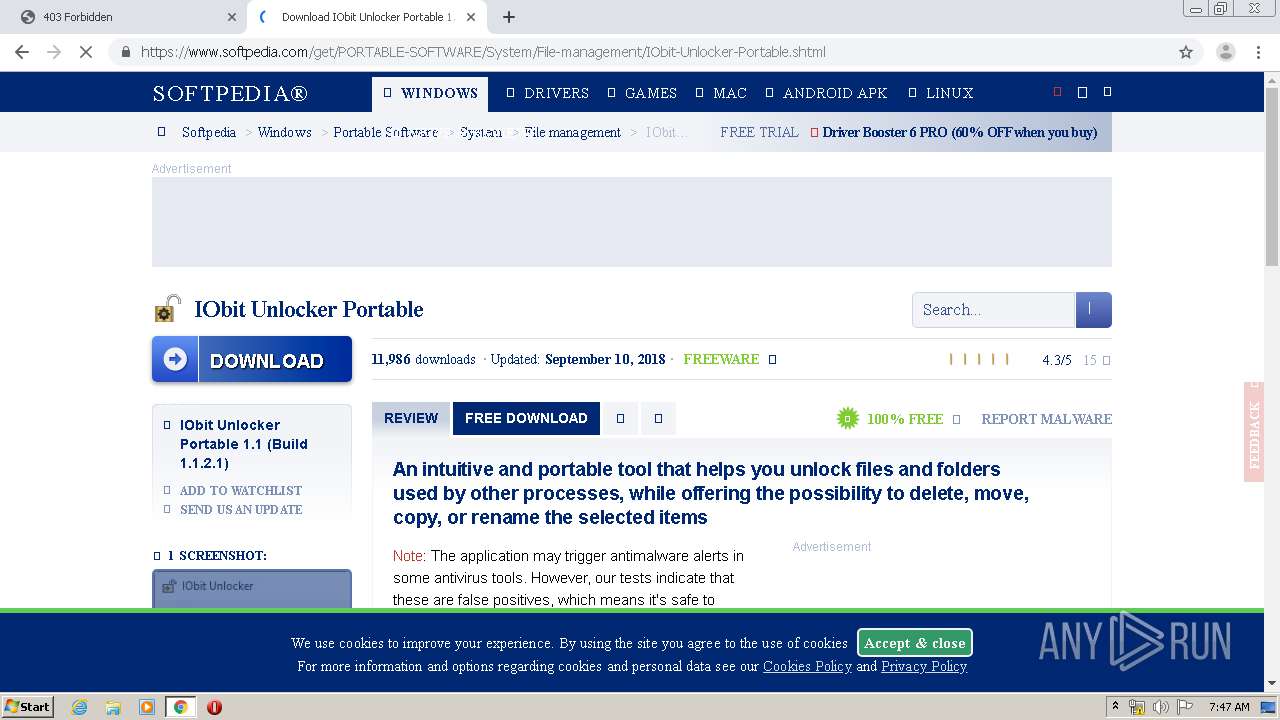
Task: Open the Chrome profile avatar
Action: tap(1225, 52)
